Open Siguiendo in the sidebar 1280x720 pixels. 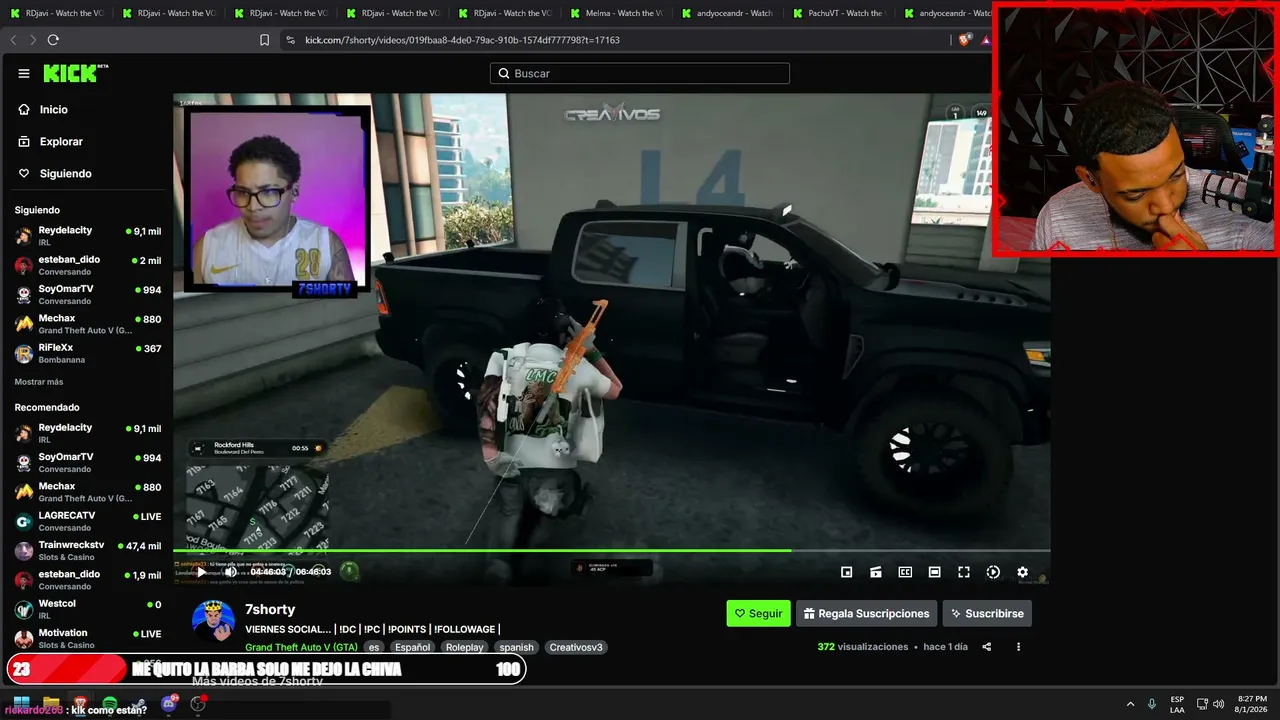tap(65, 174)
